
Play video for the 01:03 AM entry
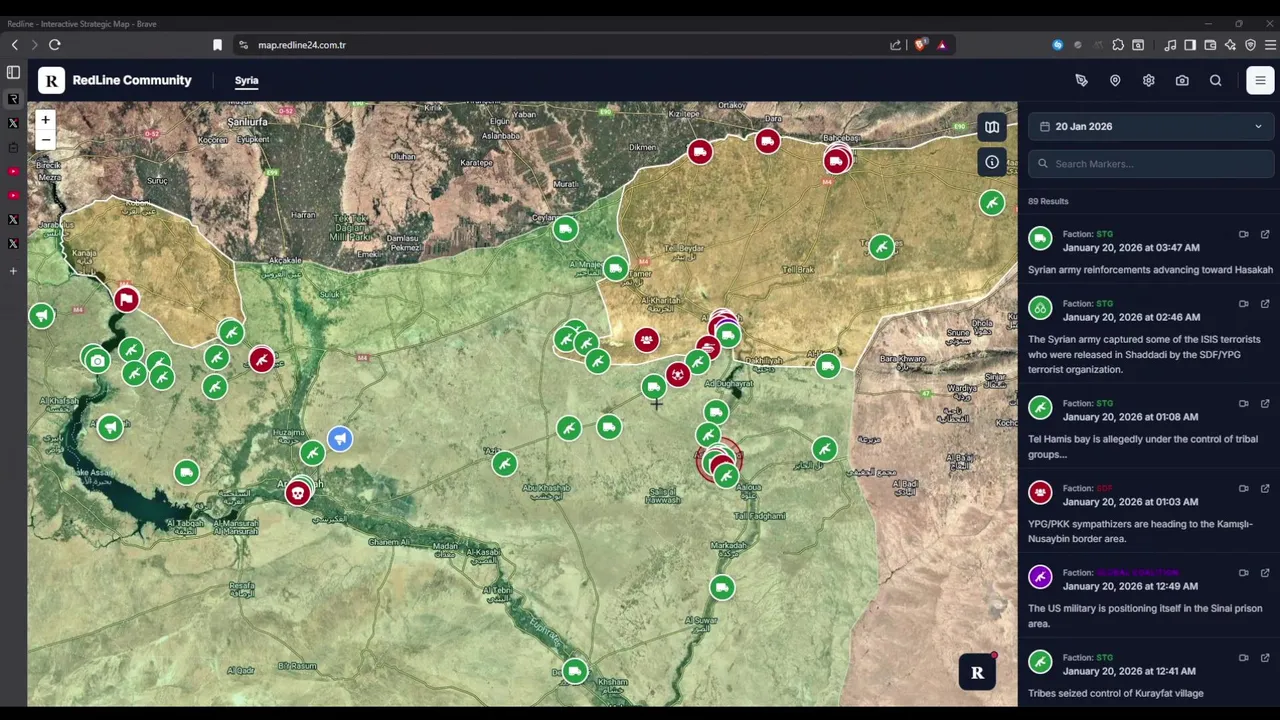(x=1243, y=488)
